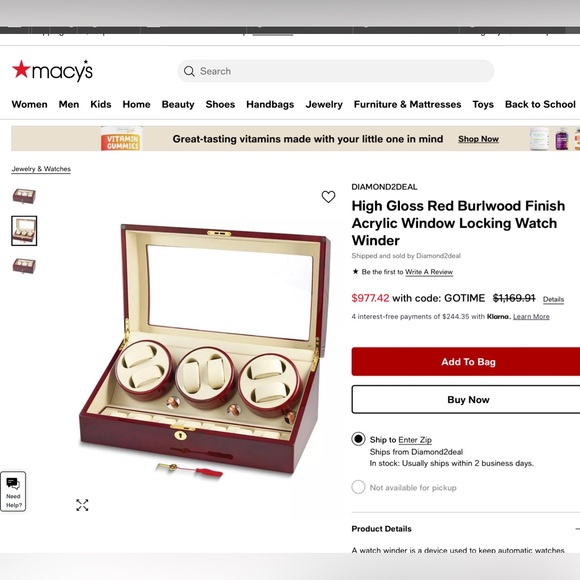Viewport: 580px width, 580px height.
Task: Click the Buy Now button
Action: (x=466, y=399)
